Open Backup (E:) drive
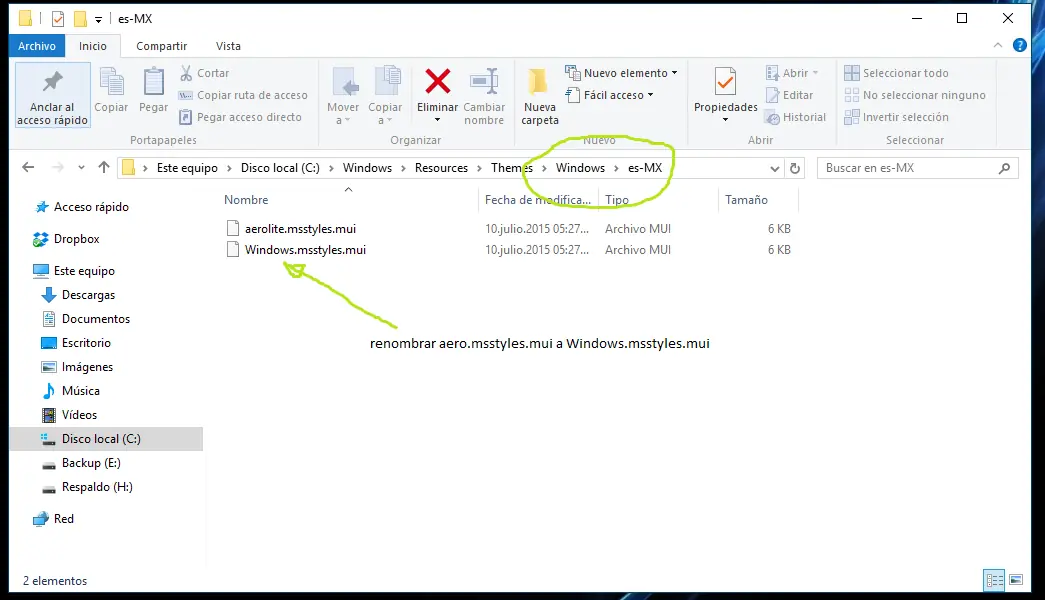 pyautogui.click(x=81, y=463)
